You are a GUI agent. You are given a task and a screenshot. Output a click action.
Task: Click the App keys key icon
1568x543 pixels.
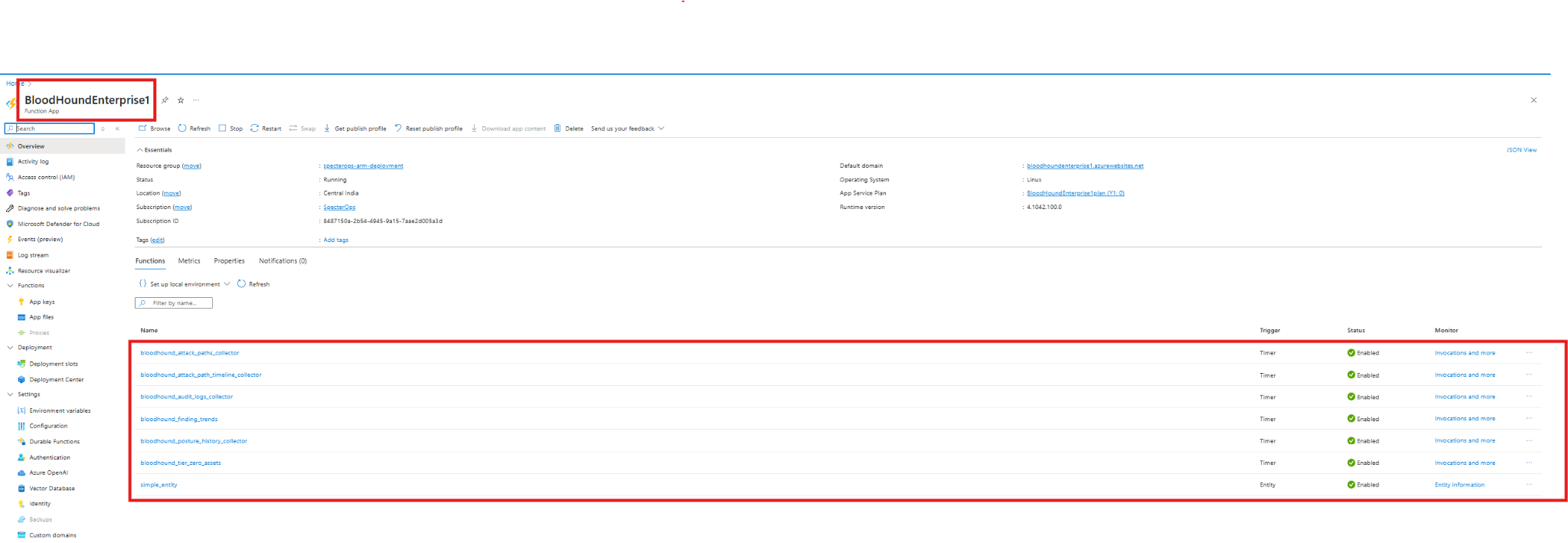click(x=21, y=302)
